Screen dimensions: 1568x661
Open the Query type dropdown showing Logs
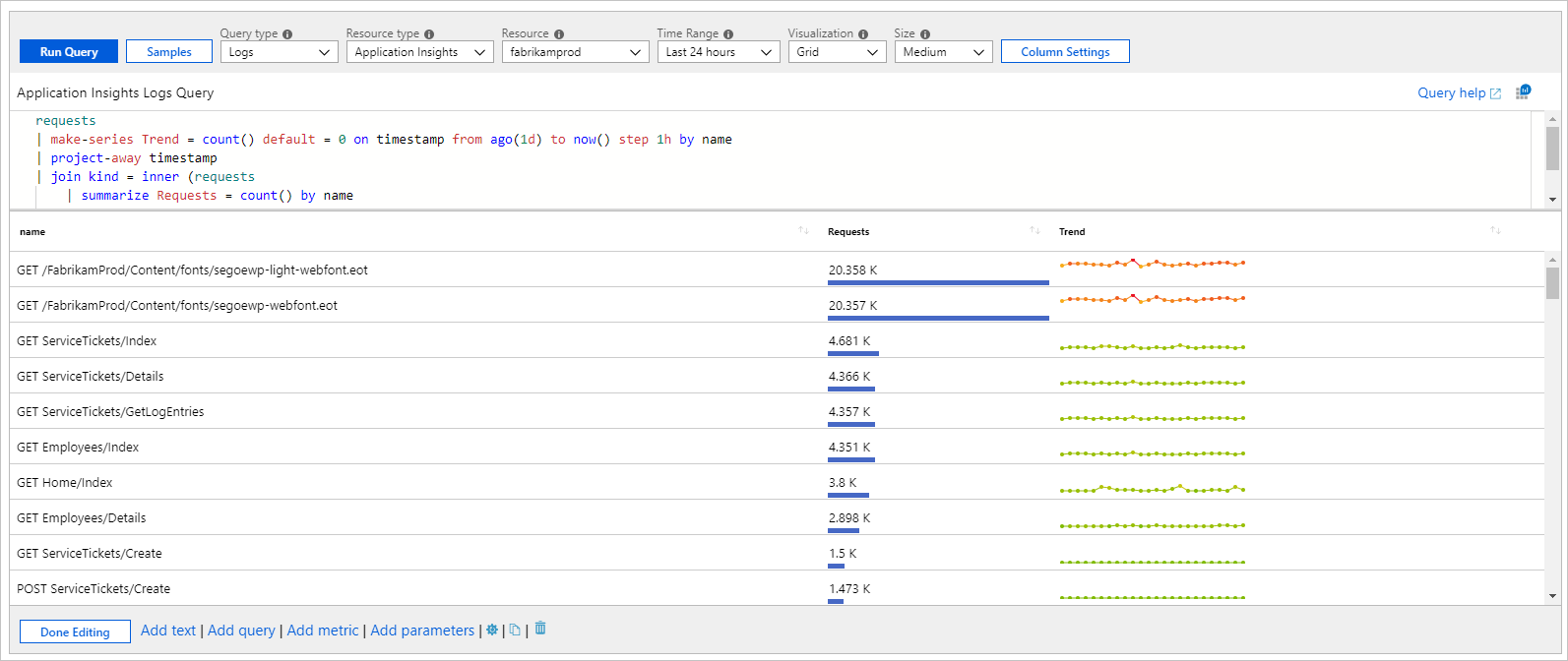280,52
